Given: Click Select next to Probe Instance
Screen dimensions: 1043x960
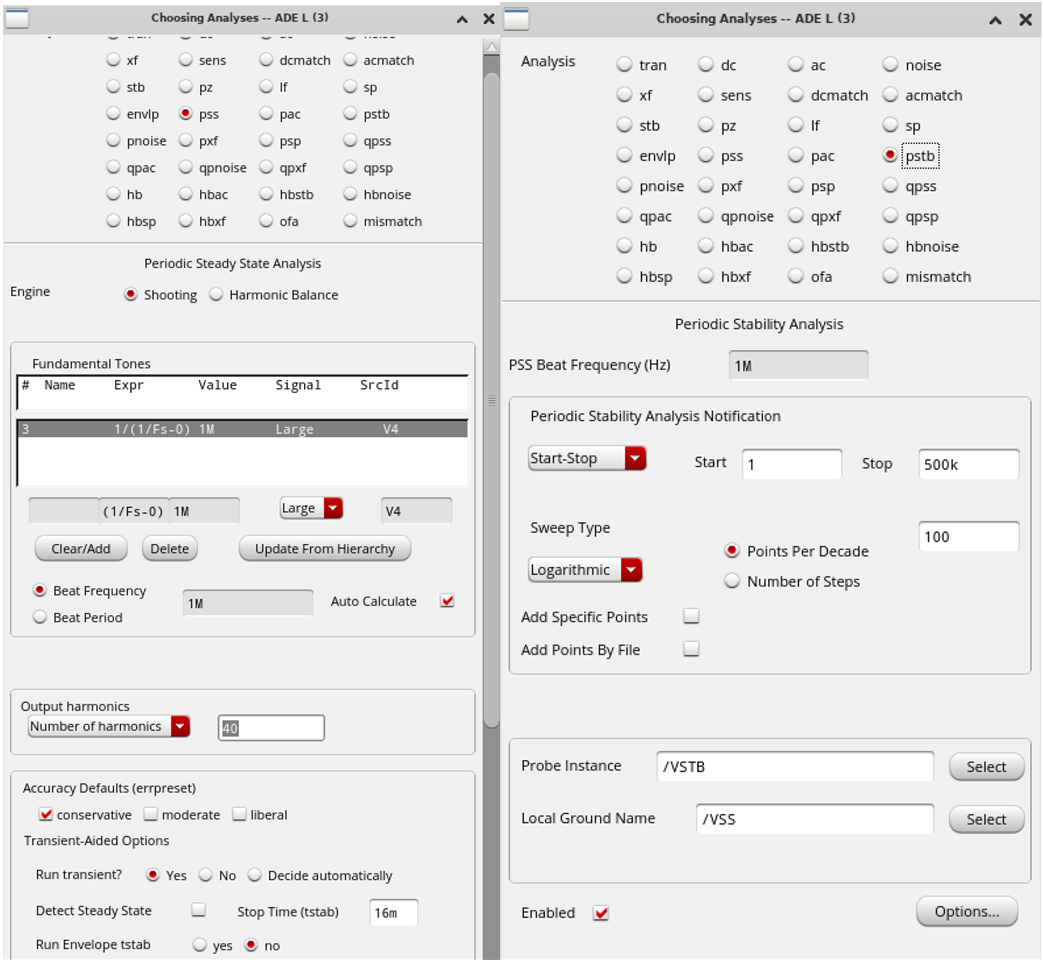Looking at the screenshot, I should click(985, 767).
